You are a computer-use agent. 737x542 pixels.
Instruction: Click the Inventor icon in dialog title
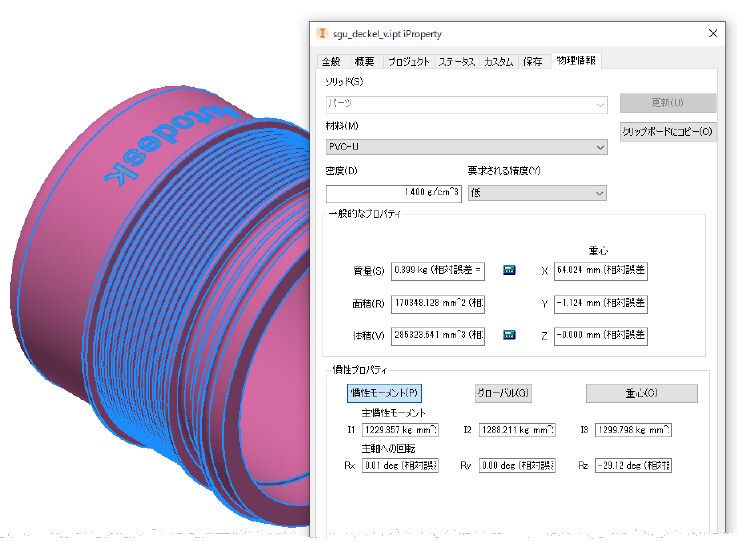pyautogui.click(x=322, y=33)
